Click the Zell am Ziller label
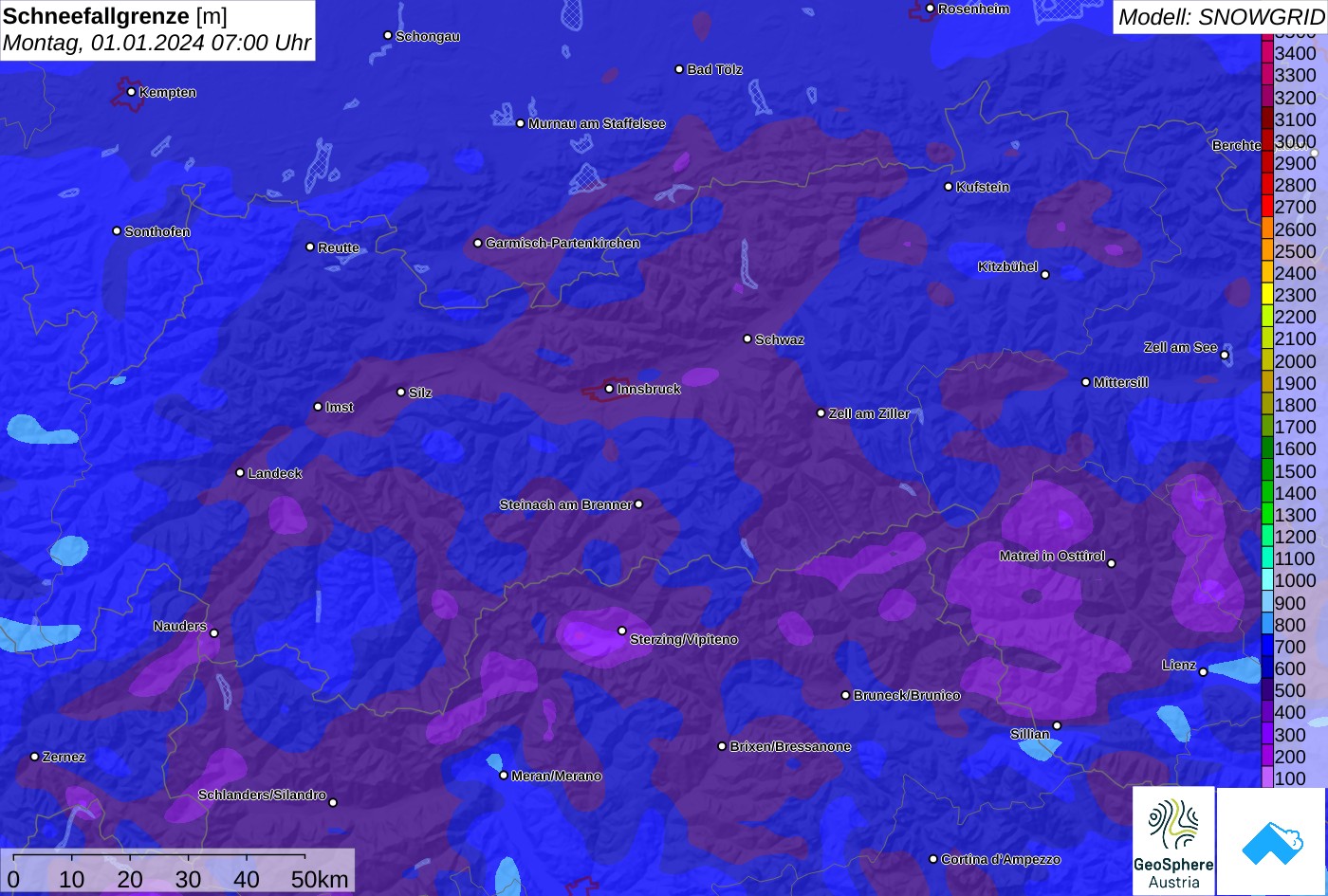 869,413
